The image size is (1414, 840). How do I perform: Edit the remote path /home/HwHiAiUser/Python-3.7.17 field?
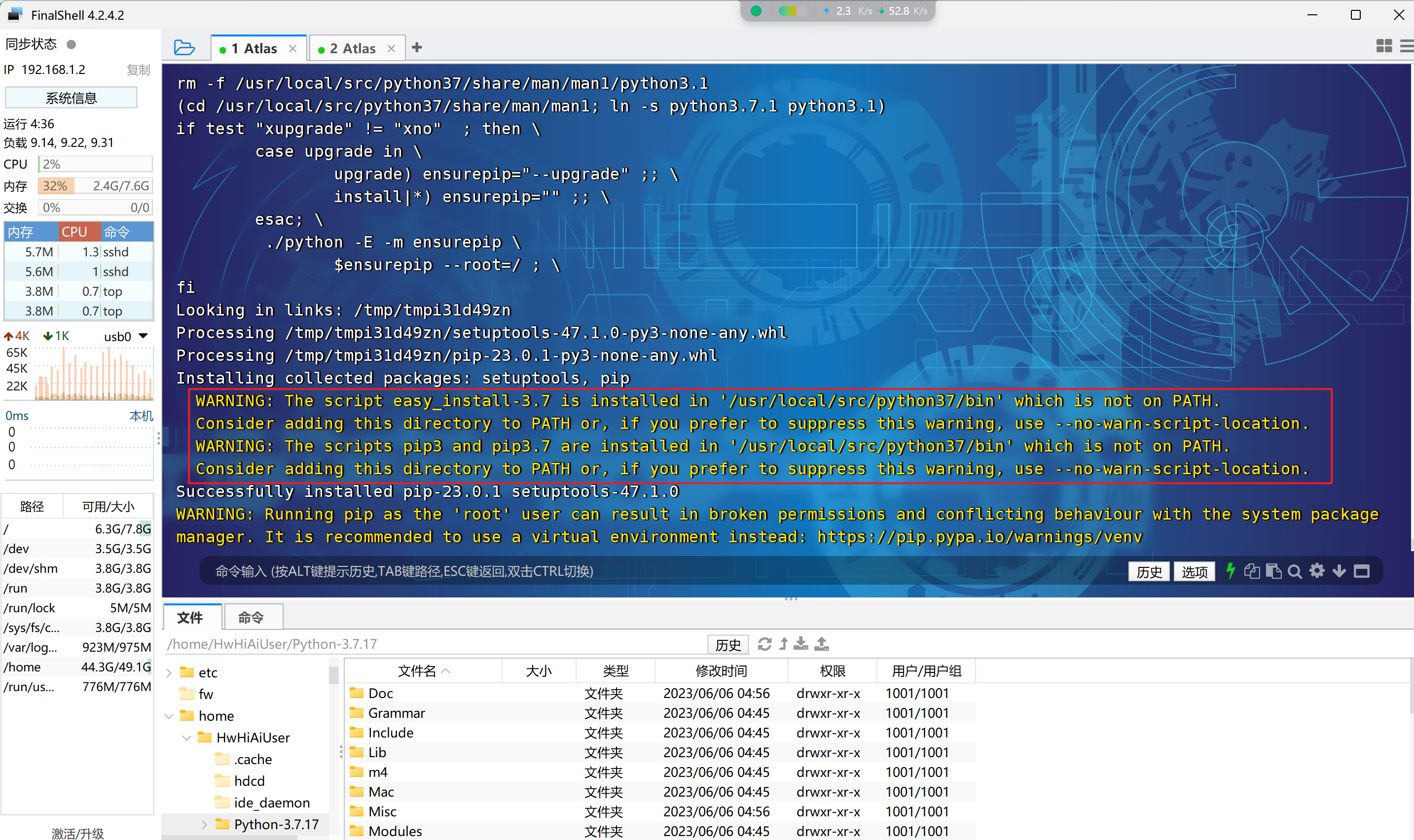(435, 644)
